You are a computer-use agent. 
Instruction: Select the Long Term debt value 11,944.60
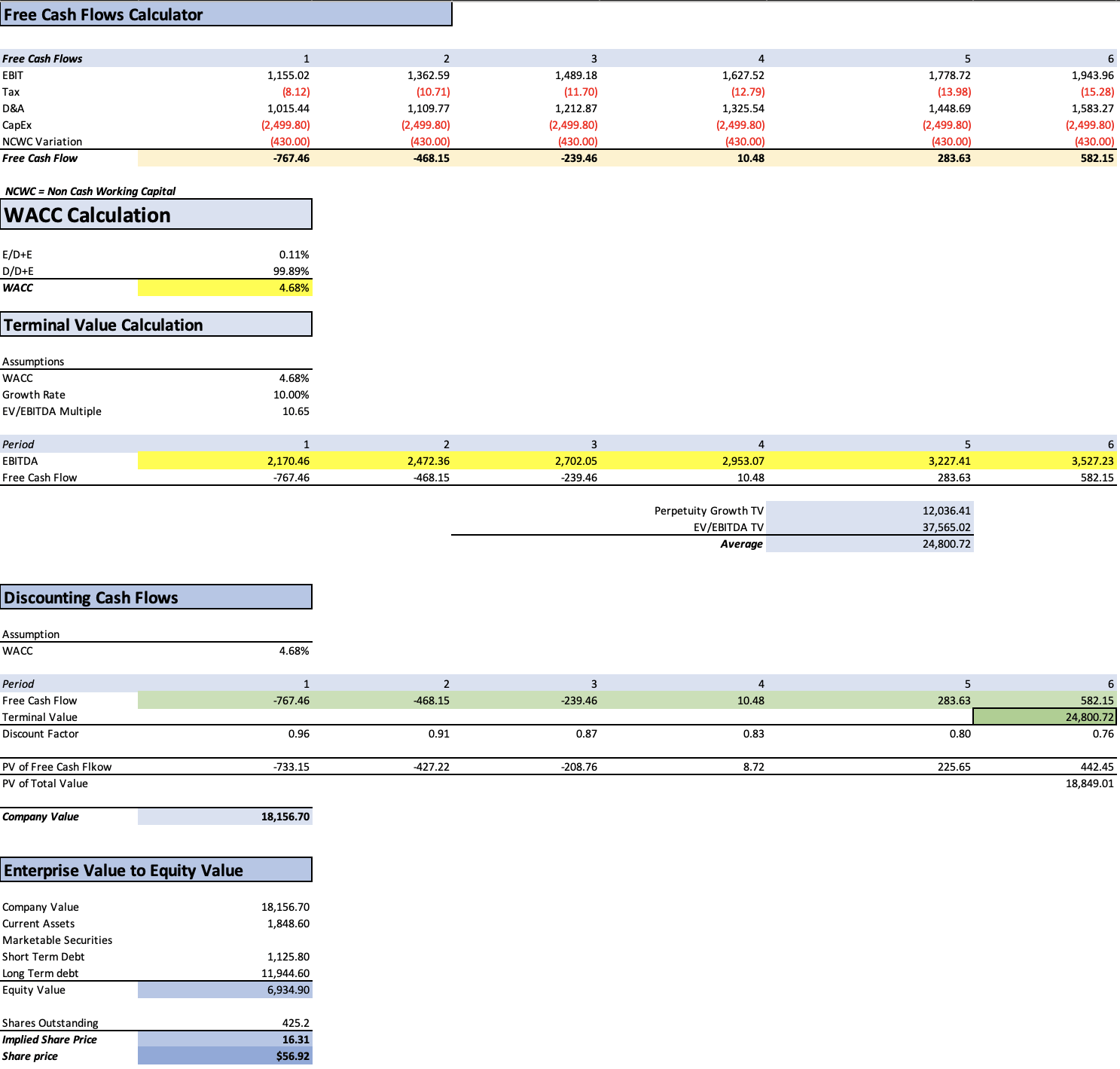pos(285,973)
